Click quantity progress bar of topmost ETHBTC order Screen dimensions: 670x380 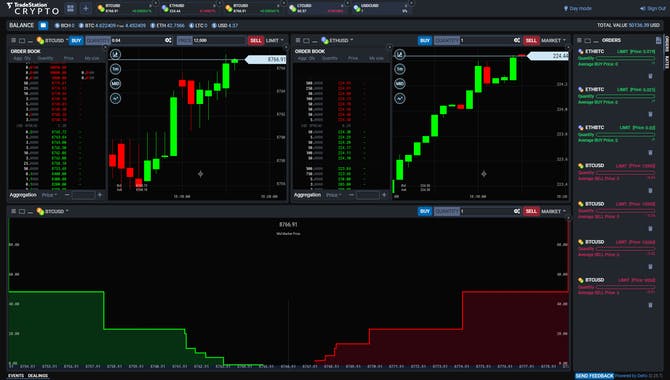click(625, 59)
